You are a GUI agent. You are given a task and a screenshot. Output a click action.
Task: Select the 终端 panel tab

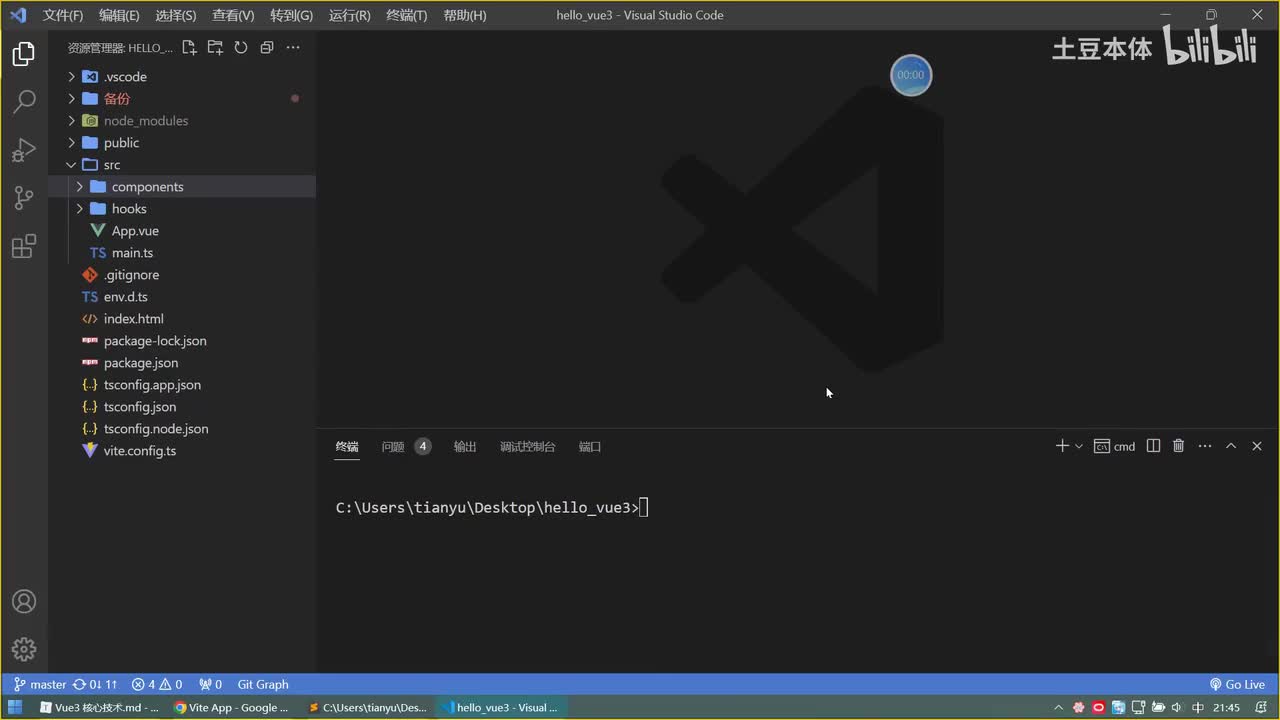(x=347, y=447)
